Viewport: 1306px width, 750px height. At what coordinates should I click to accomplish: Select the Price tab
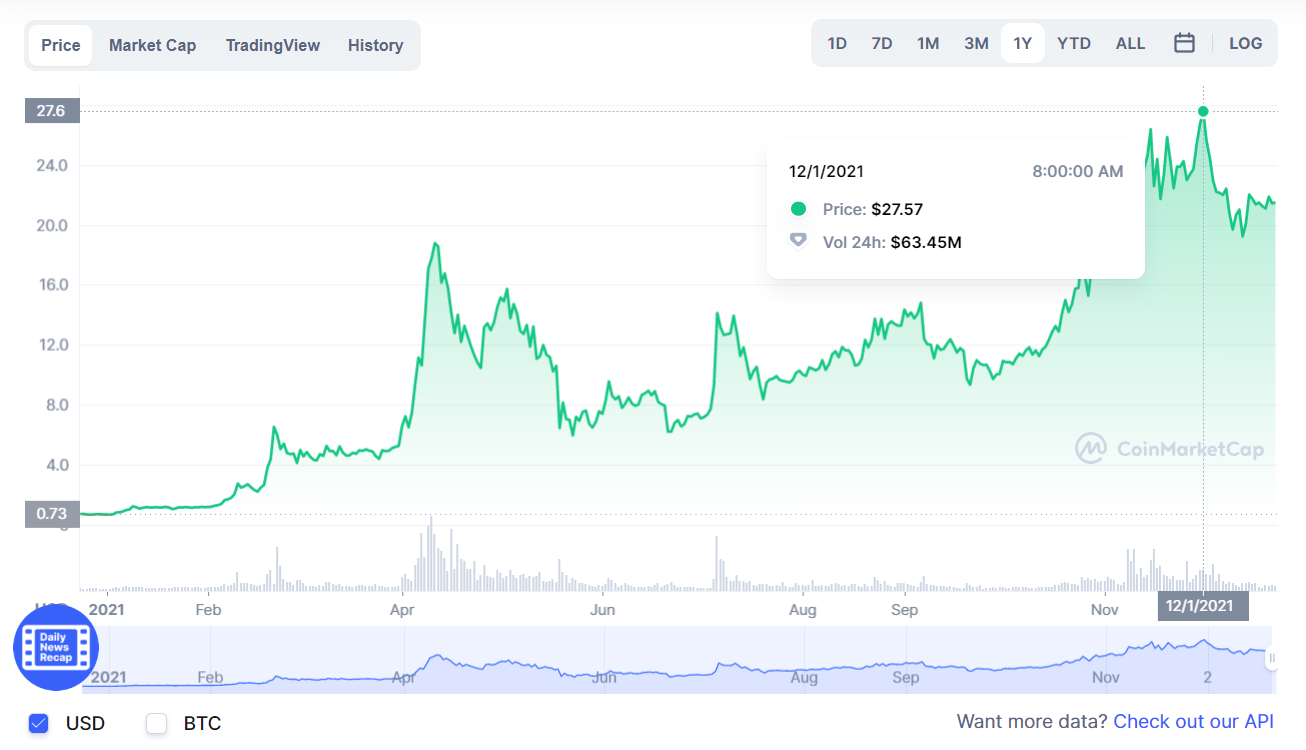[x=61, y=45]
